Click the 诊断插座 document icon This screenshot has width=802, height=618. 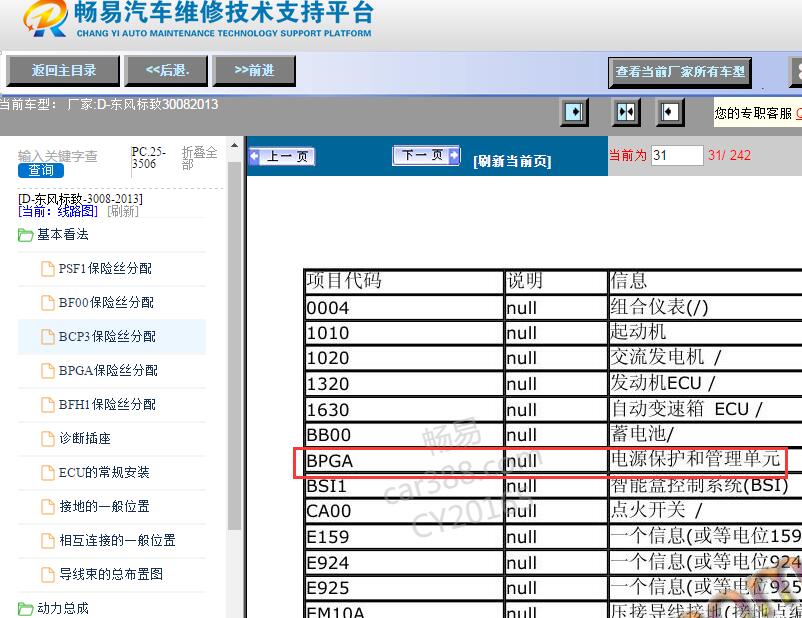coord(48,438)
